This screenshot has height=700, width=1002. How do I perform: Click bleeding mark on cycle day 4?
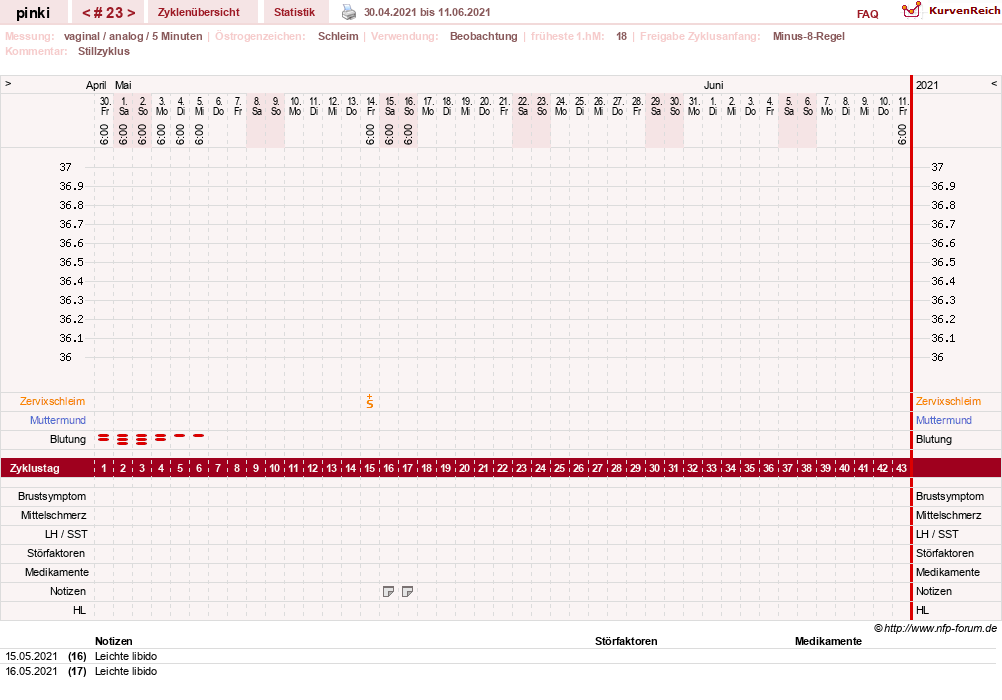(160, 438)
